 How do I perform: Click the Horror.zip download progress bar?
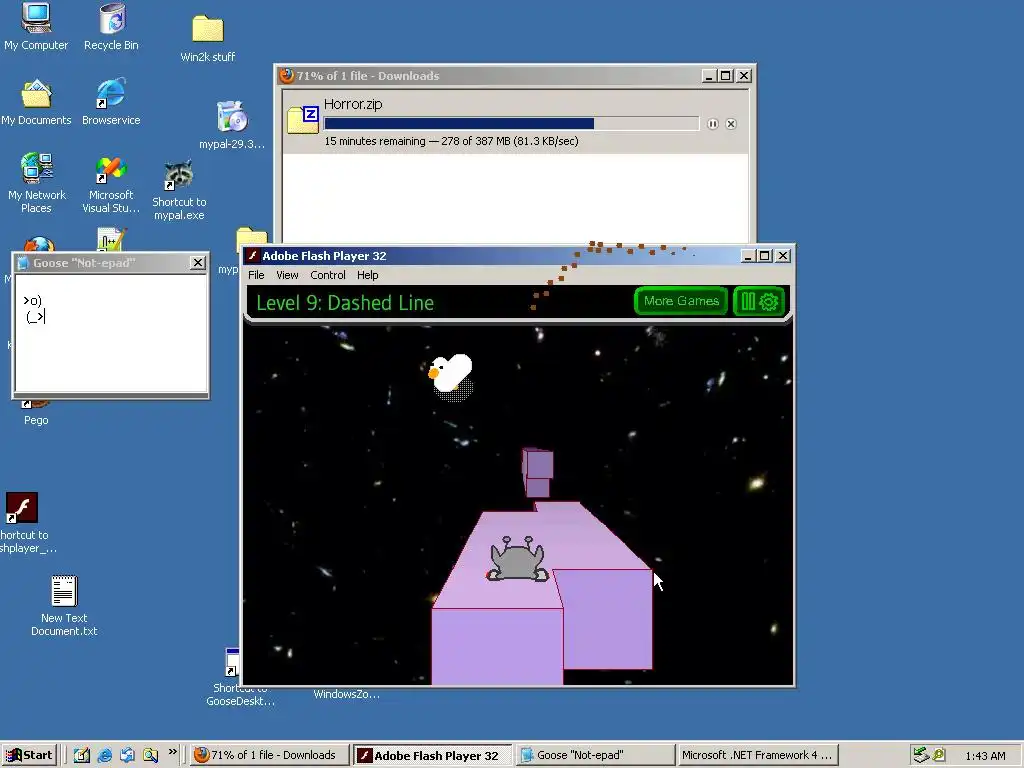coord(511,123)
